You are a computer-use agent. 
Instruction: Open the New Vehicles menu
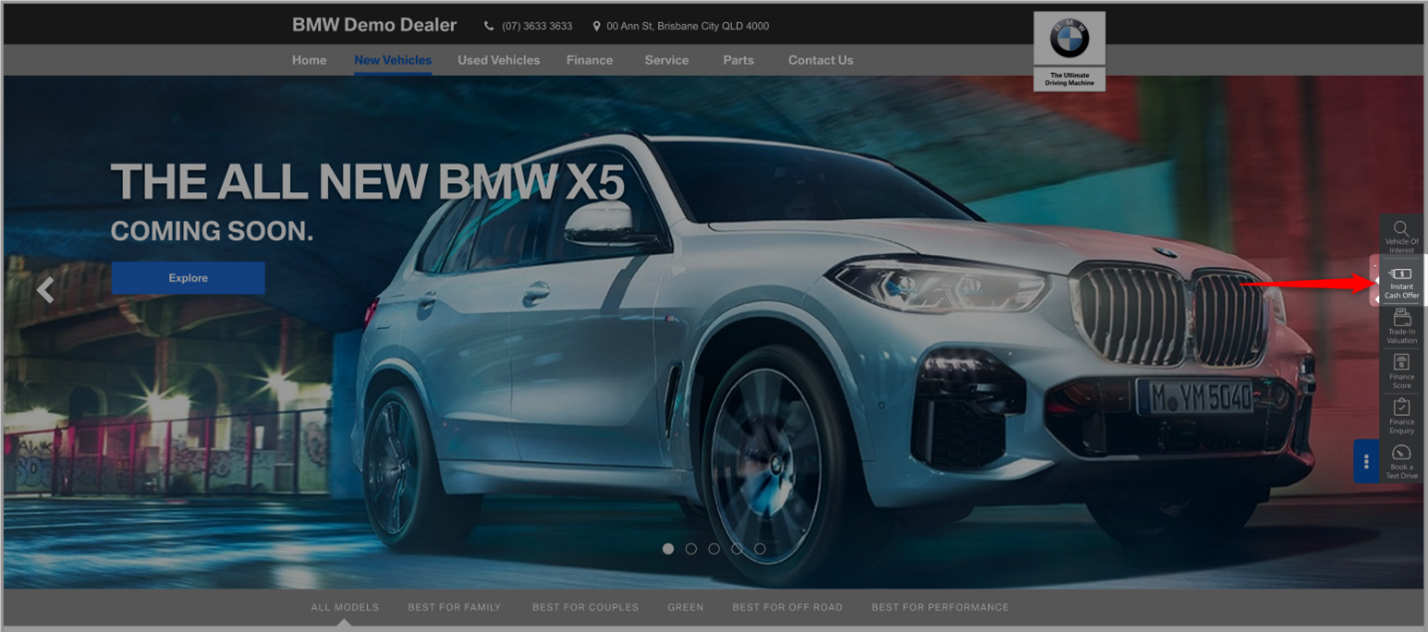tap(393, 60)
